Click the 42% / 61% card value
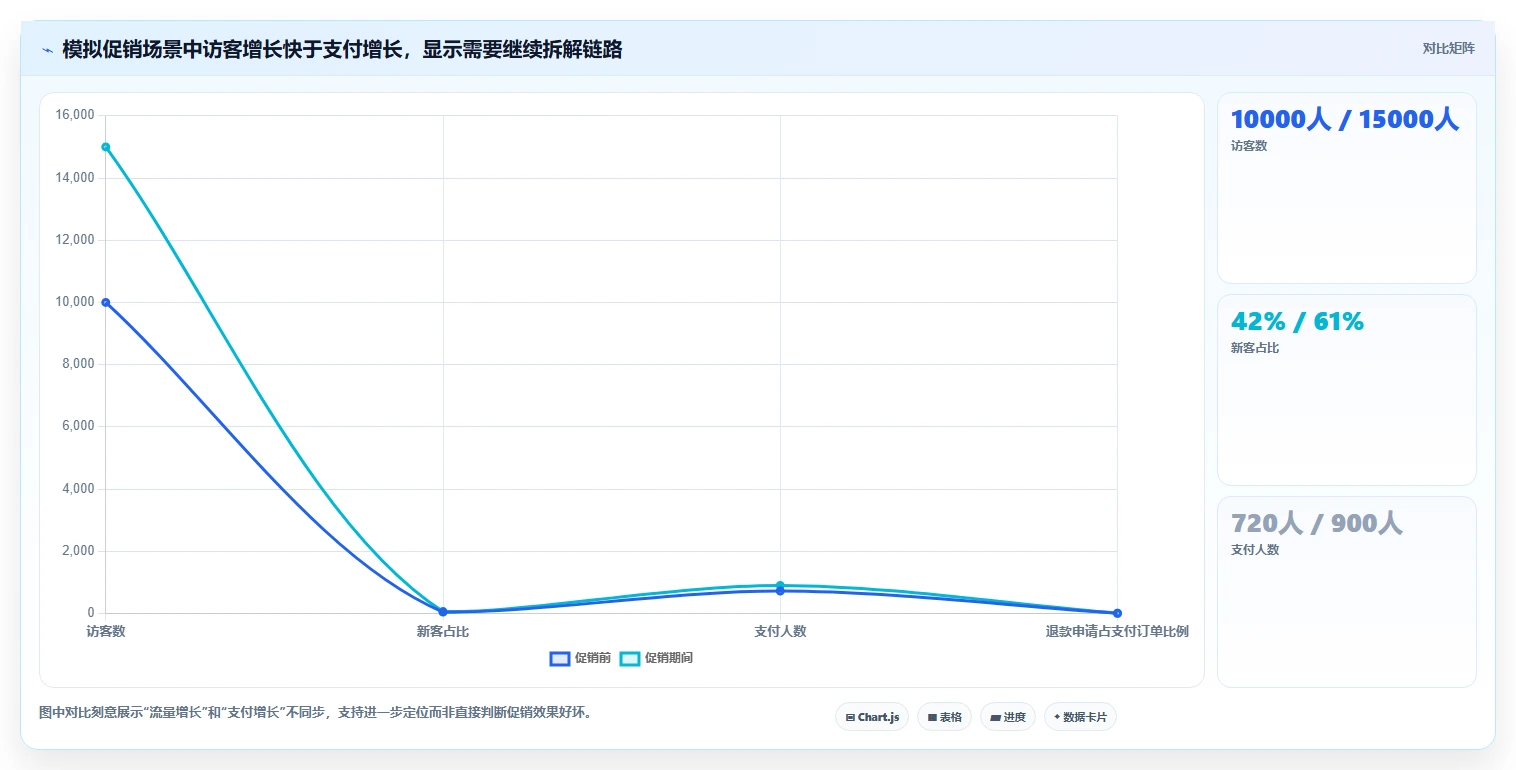Screen dimensions: 1516x770 [1297, 322]
